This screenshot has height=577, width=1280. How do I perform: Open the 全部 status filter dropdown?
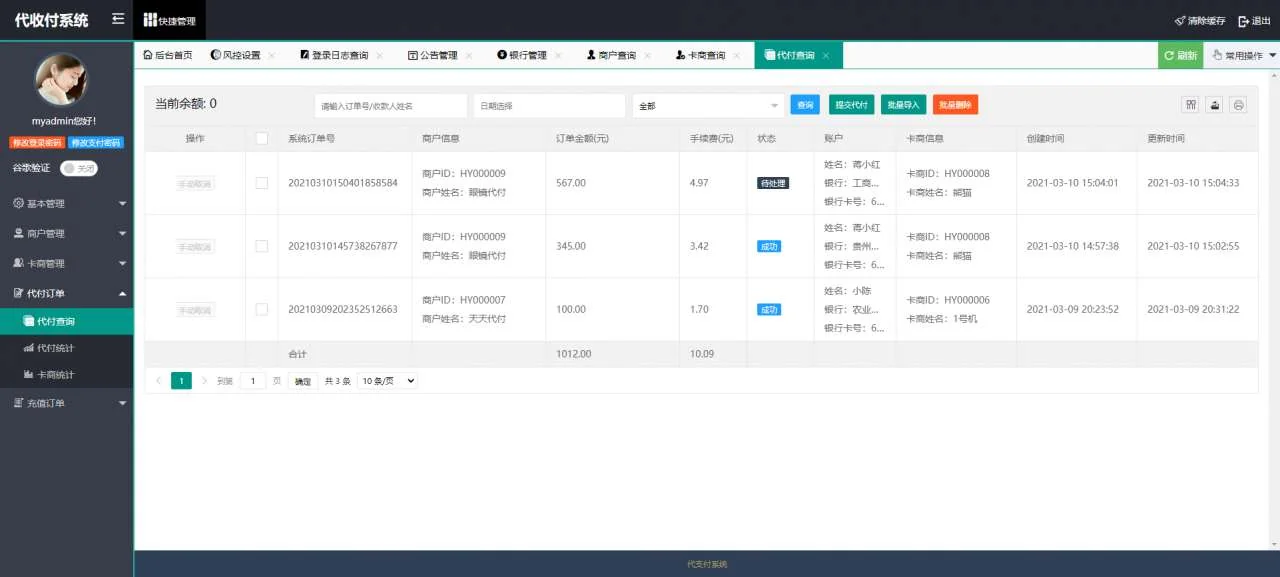point(708,104)
